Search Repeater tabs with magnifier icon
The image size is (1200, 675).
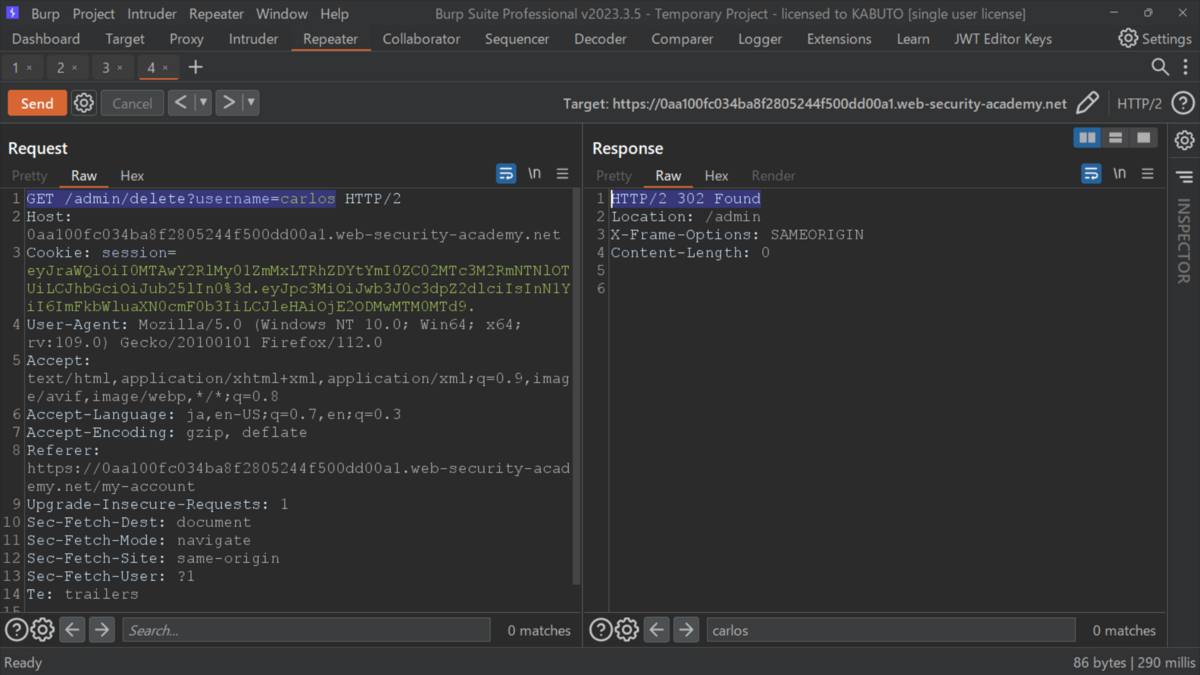(x=1160, y=67)
